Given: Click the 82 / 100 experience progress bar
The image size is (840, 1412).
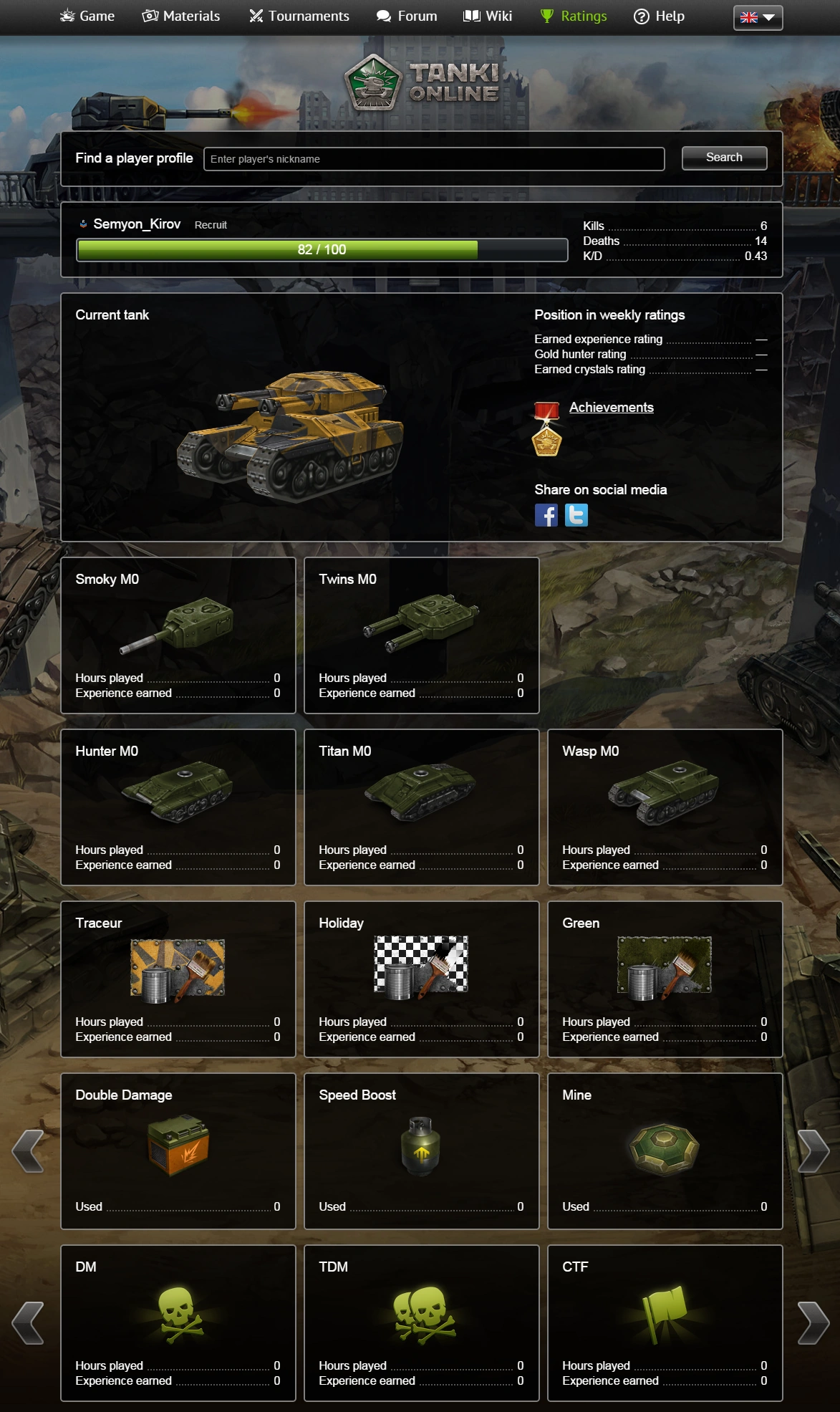Looking at the screenshot, I should pos(322,250).
